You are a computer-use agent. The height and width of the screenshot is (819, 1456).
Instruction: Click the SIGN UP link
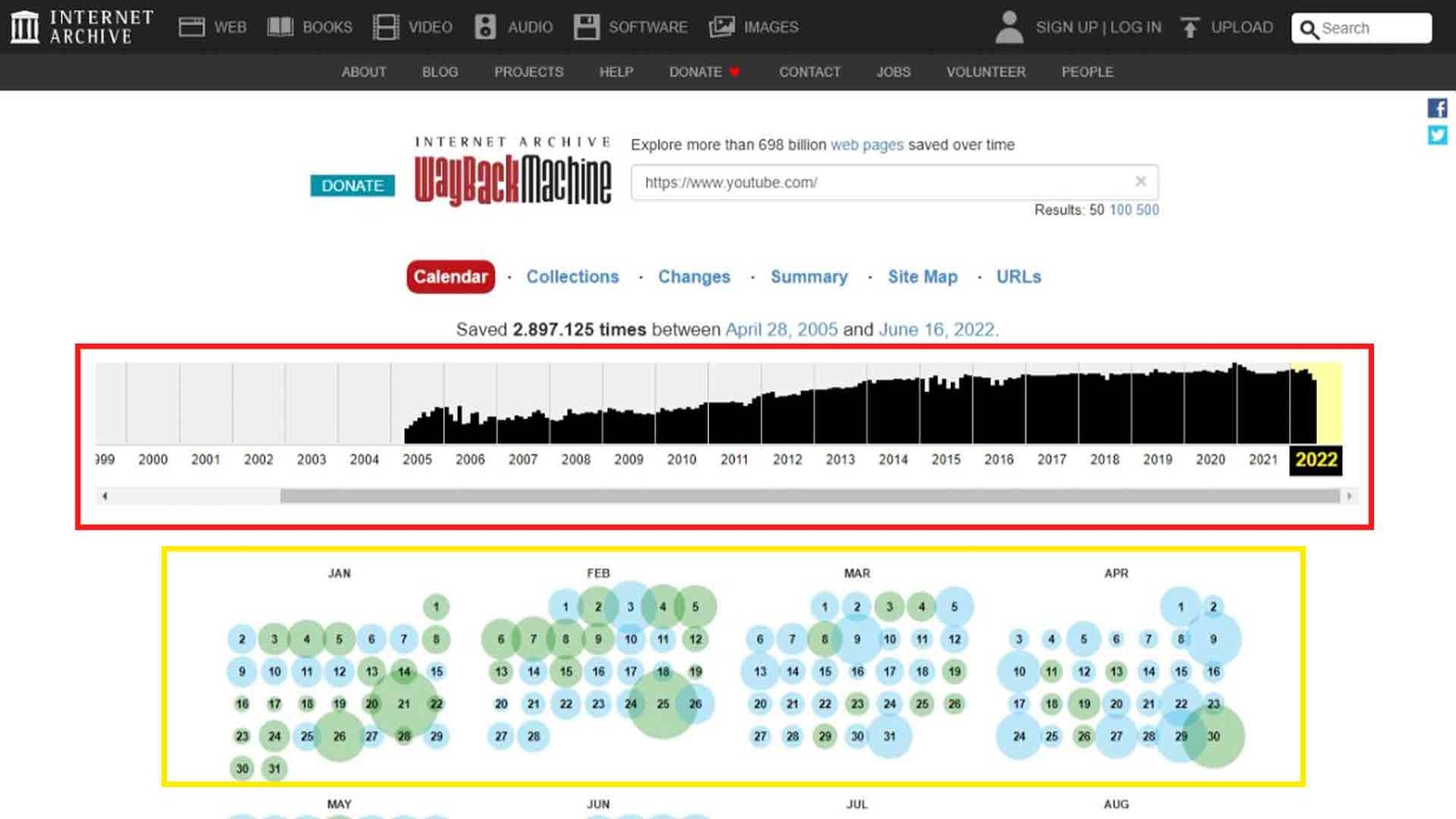1067,27
